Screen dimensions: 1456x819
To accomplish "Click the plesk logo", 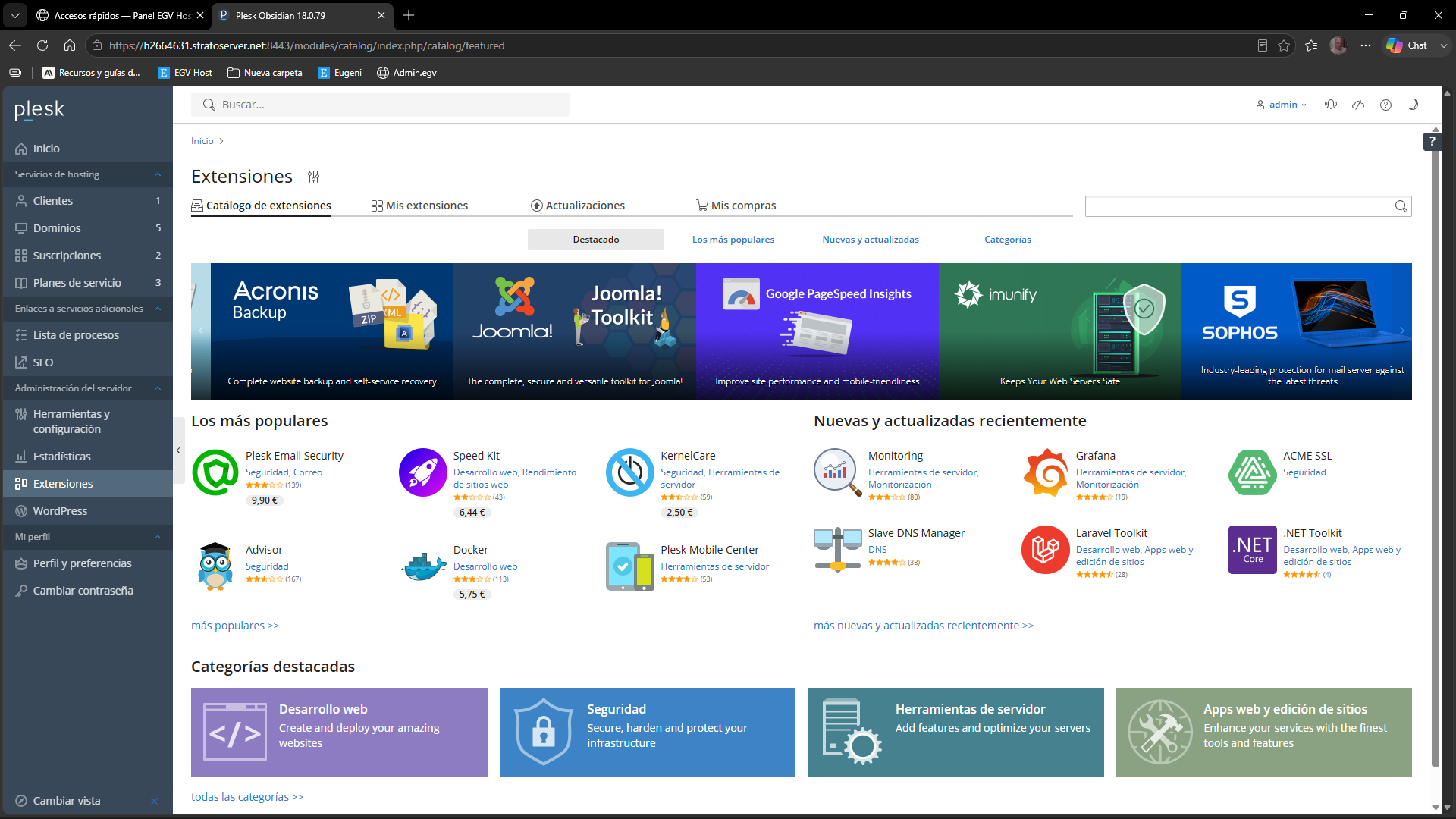I will [x=39, y=110].
